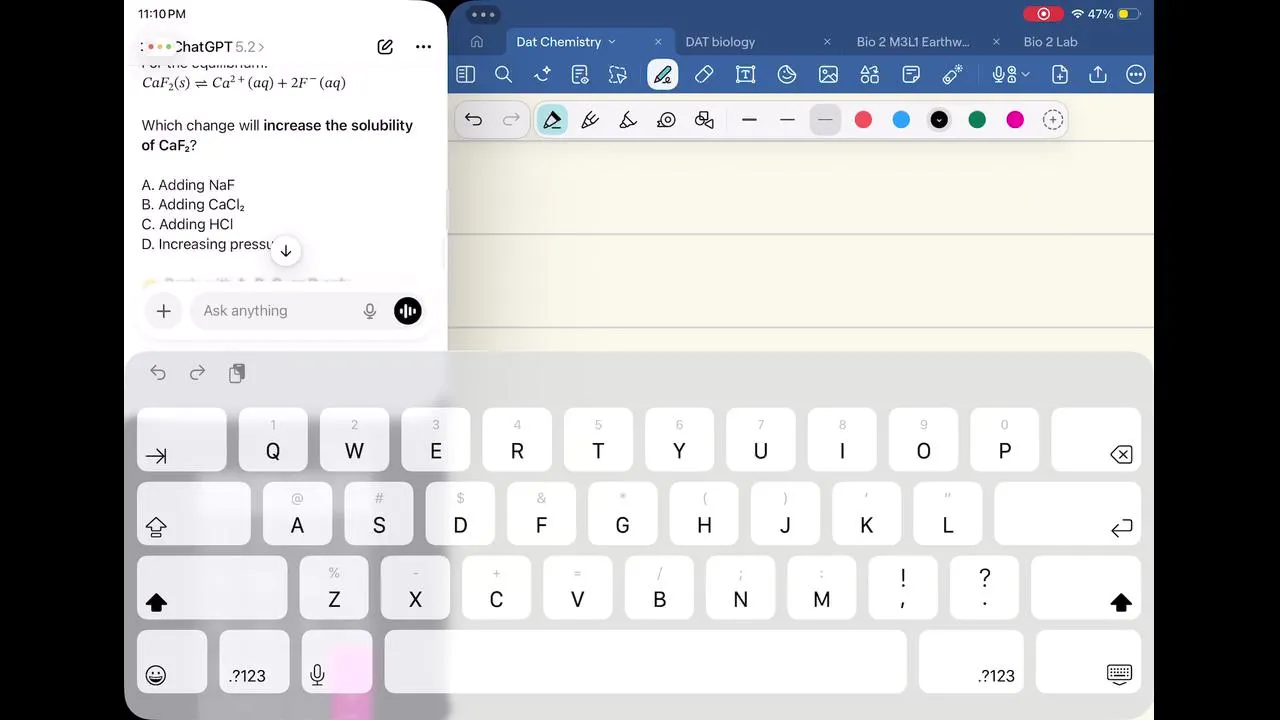1280x720 pixels.
Task: Toggle the shape-fill pen option
Action: [x=704, y=120]
